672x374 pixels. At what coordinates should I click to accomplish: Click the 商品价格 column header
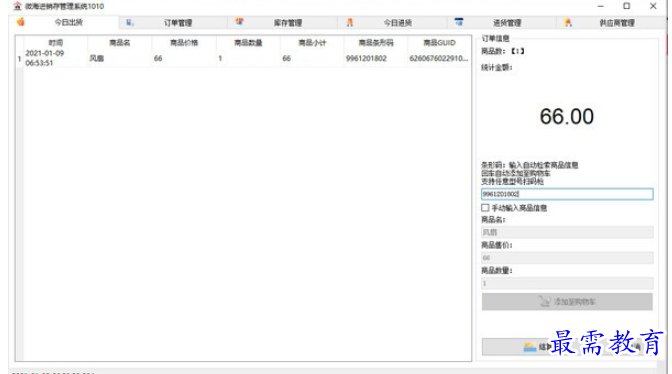point(184,42)
